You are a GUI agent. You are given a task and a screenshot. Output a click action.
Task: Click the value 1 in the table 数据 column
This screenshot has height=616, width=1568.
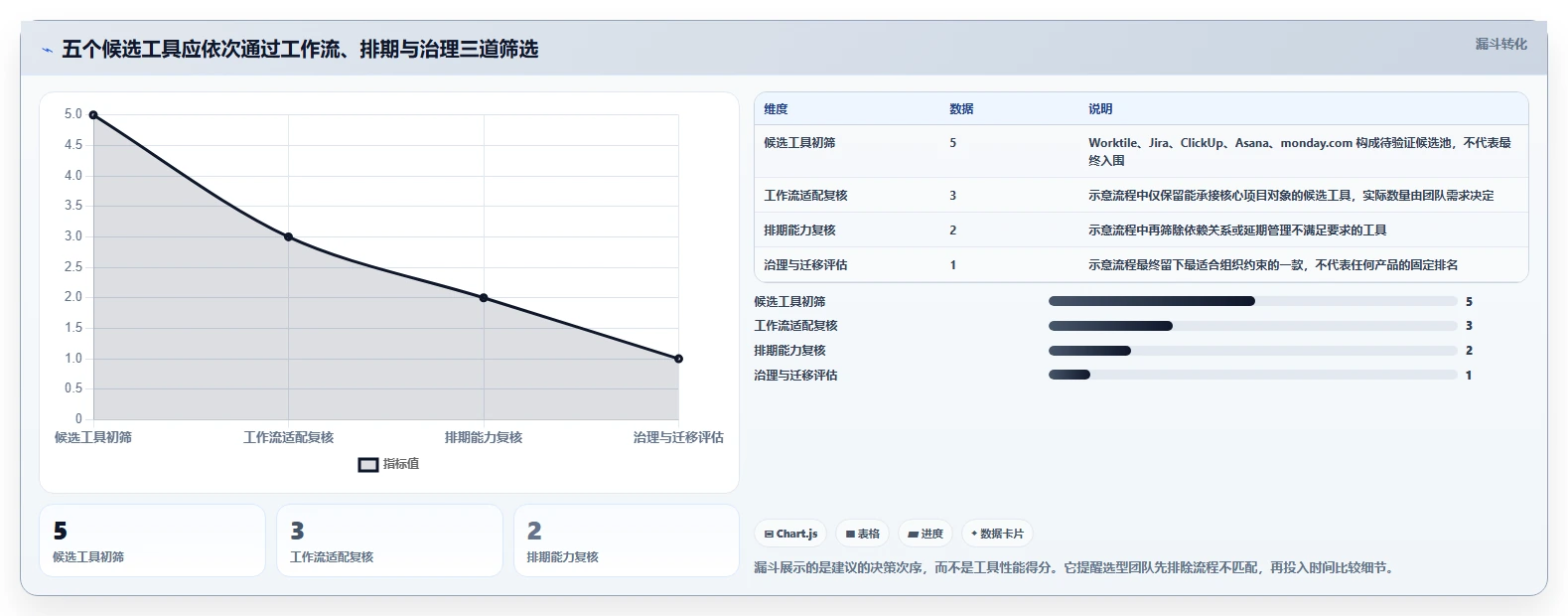(952, 265)
